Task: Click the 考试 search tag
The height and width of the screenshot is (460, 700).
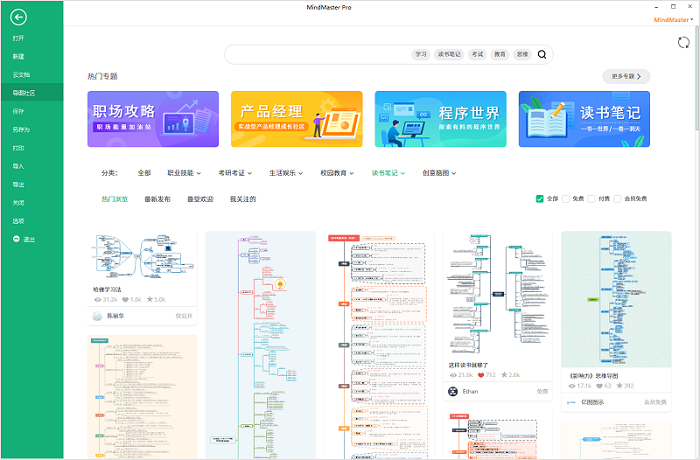Action: click(x=478, y=55)
